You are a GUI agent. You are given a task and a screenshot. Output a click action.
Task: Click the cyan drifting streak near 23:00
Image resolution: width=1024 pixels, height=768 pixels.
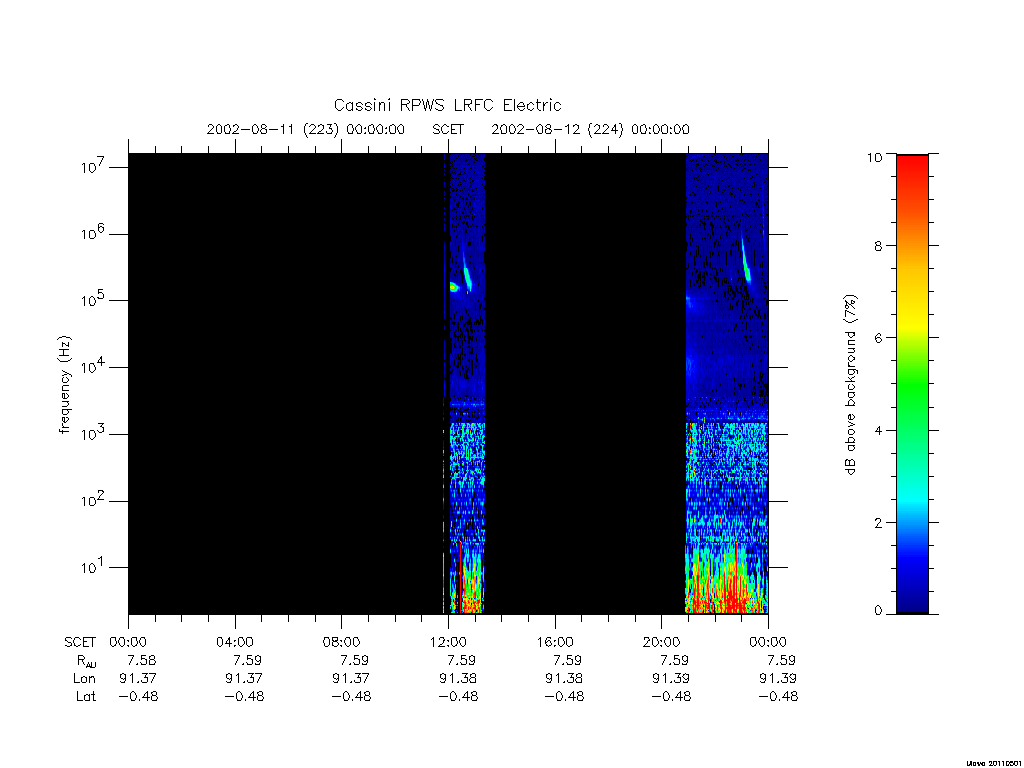[x=746, y=261]
